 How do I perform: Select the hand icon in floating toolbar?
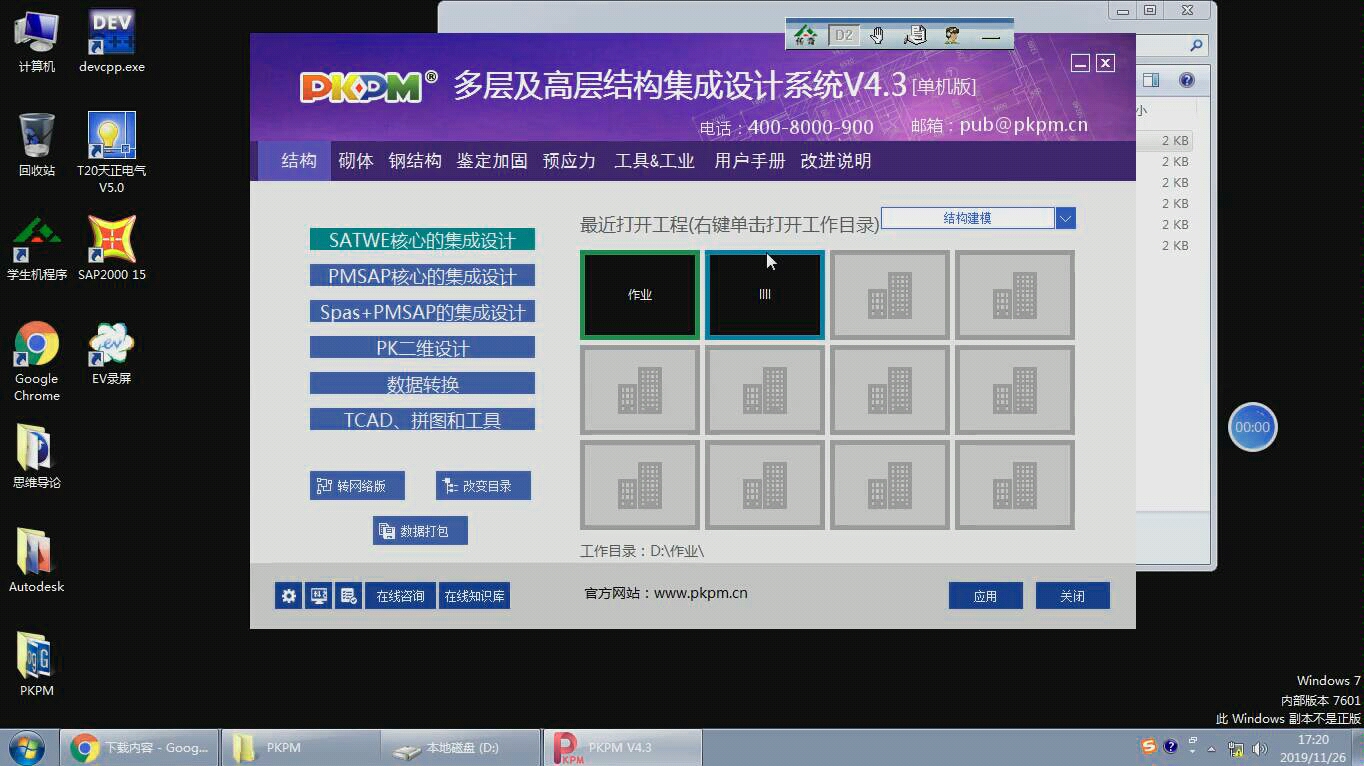tap(877, 35)
